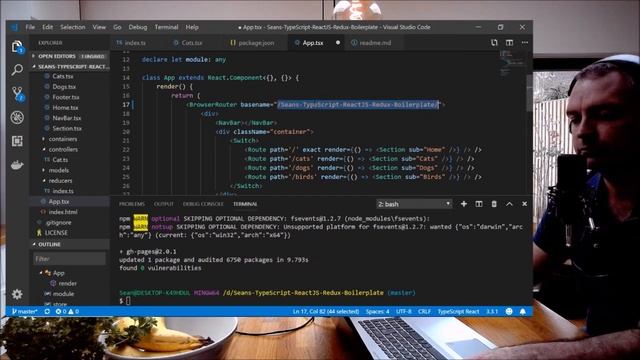Open the Source Control view icon
Image resolution: width=640 pixels, height=360 pixels.
[17, 93]
